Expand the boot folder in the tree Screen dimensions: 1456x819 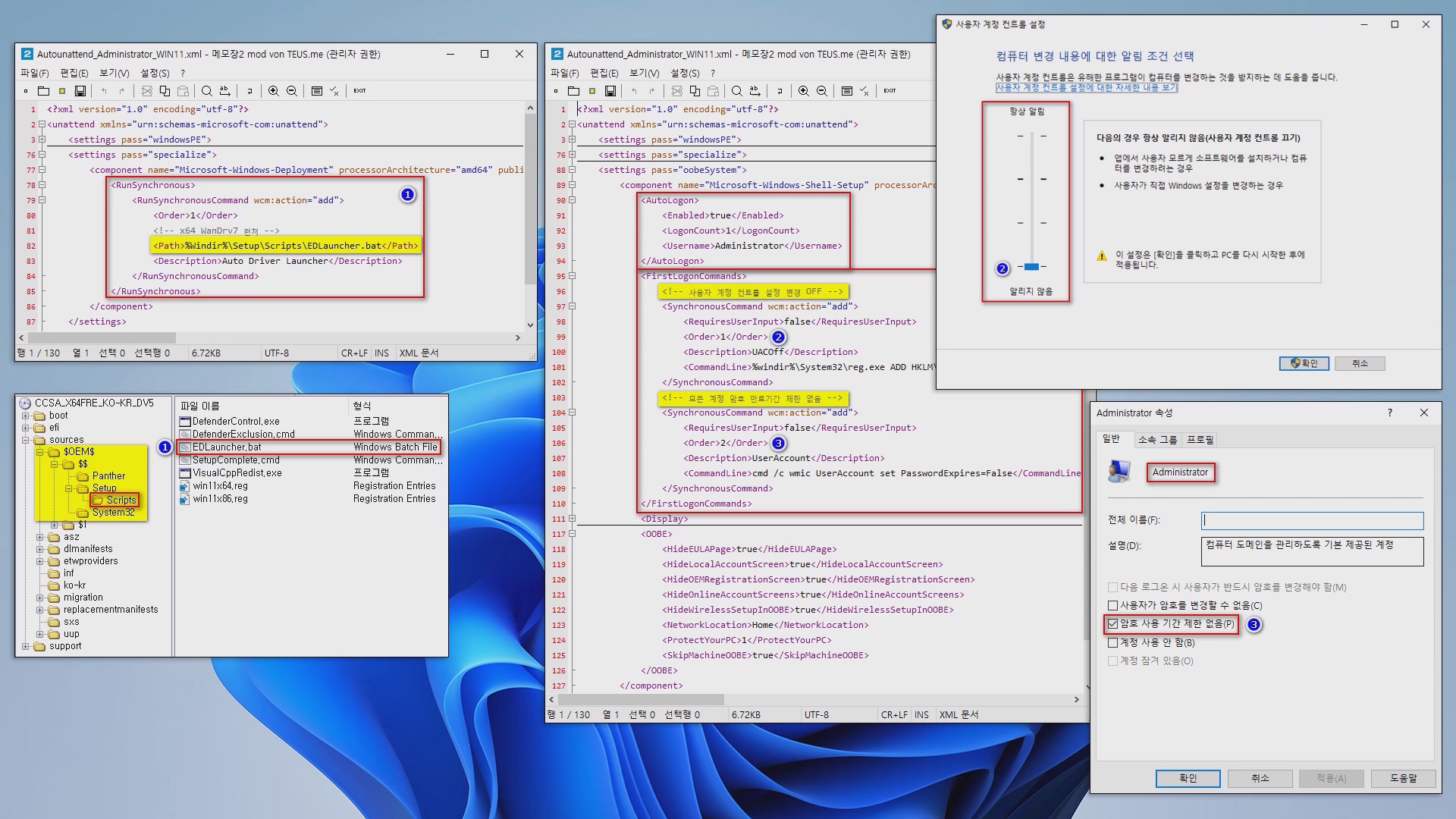(26, 416)
